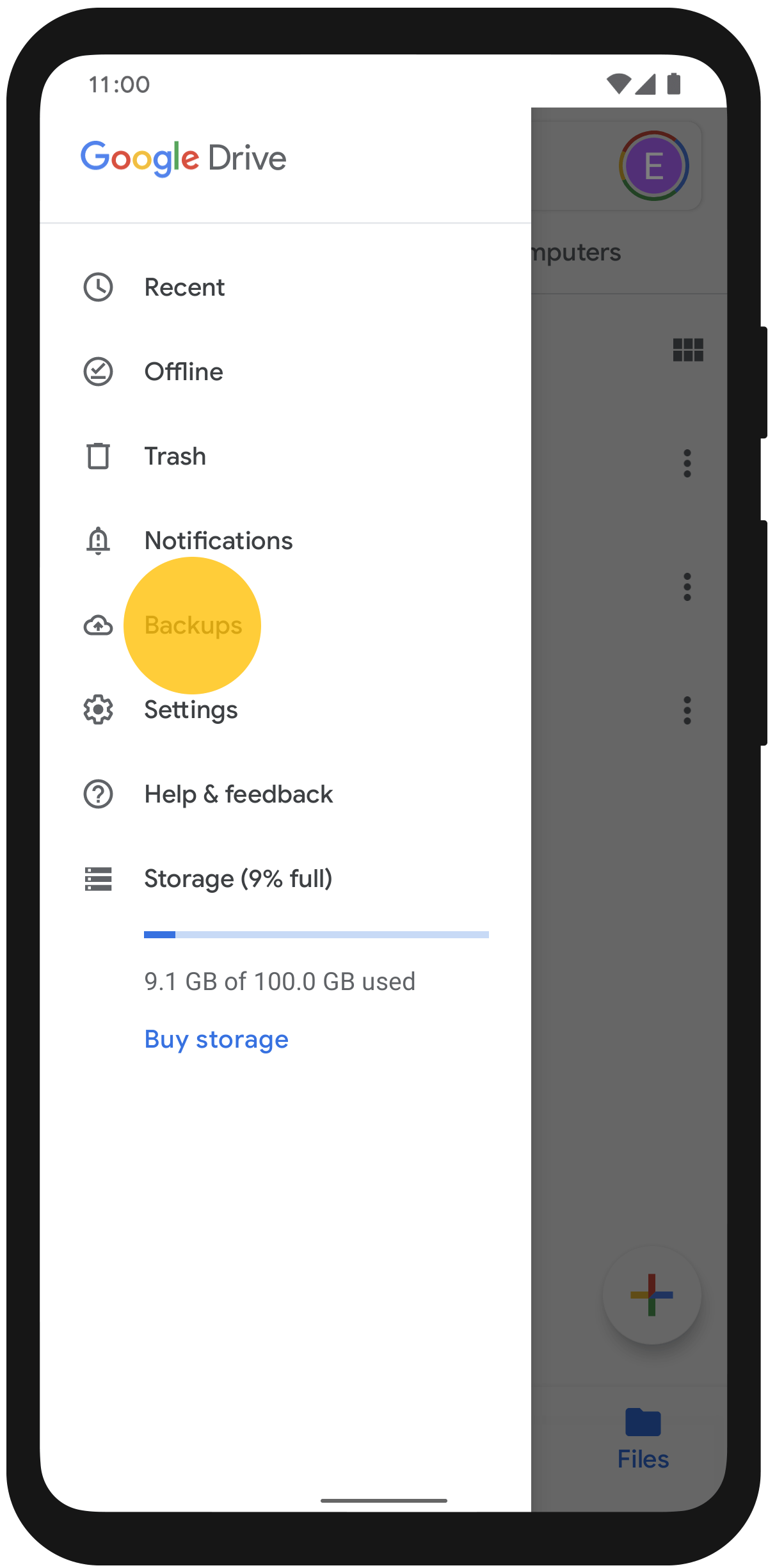Screen dimensions: 768x1568
Task: Tap the Google Drive logo header
Action: click(x=183, y=158)
